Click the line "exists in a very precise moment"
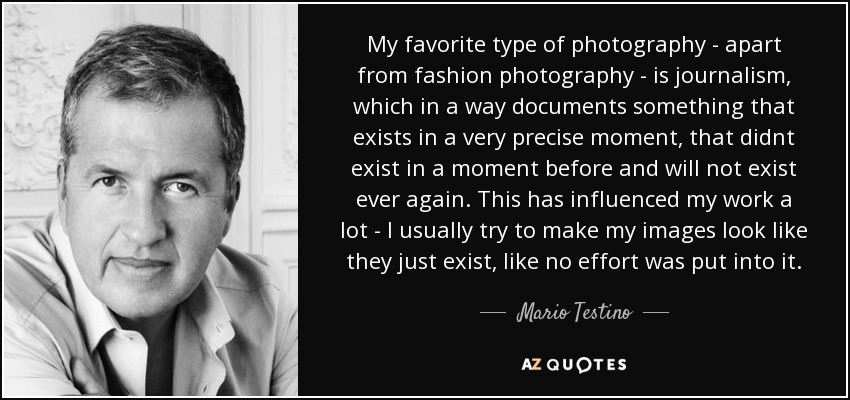The height and width of the screenshot is (400, 850). 574,138
